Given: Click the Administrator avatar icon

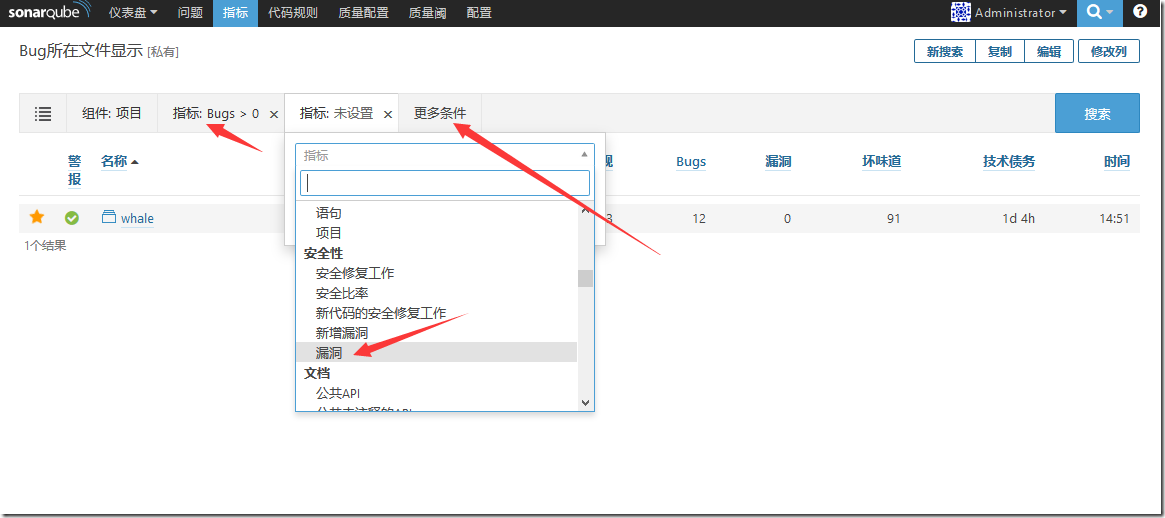Looking at the screenshot, I should tap(961, 12).
